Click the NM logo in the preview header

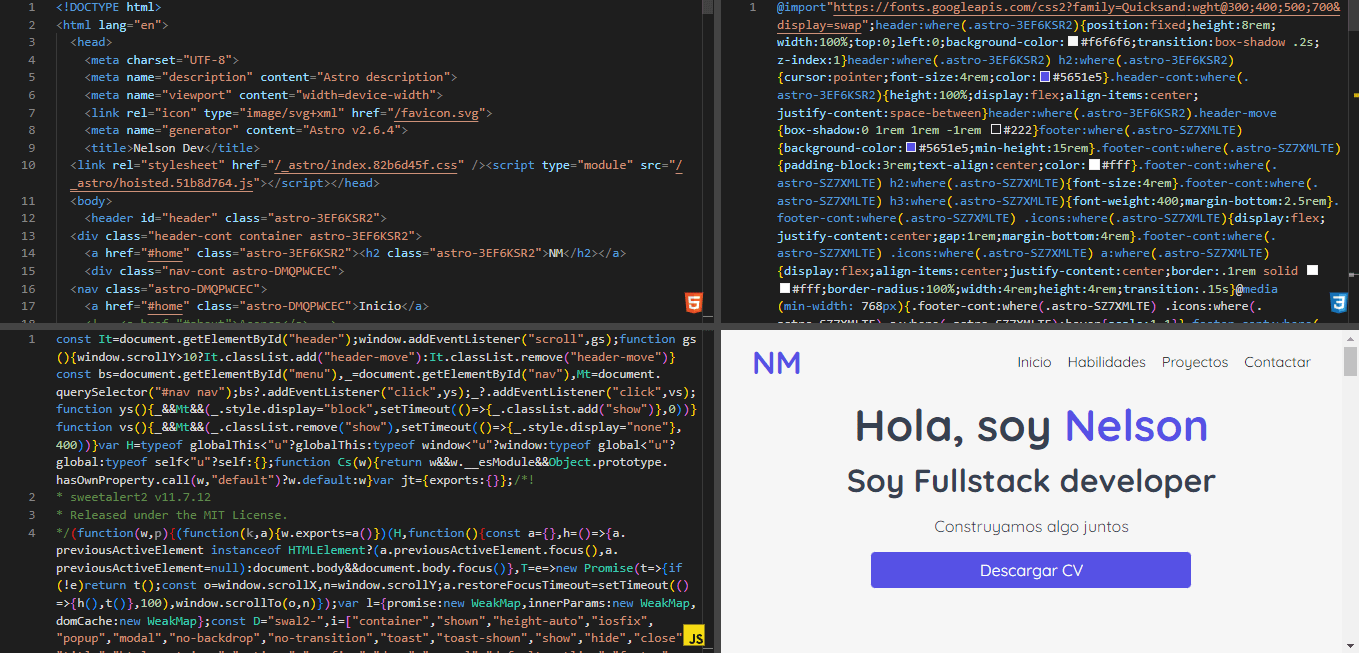click(777, 363)
